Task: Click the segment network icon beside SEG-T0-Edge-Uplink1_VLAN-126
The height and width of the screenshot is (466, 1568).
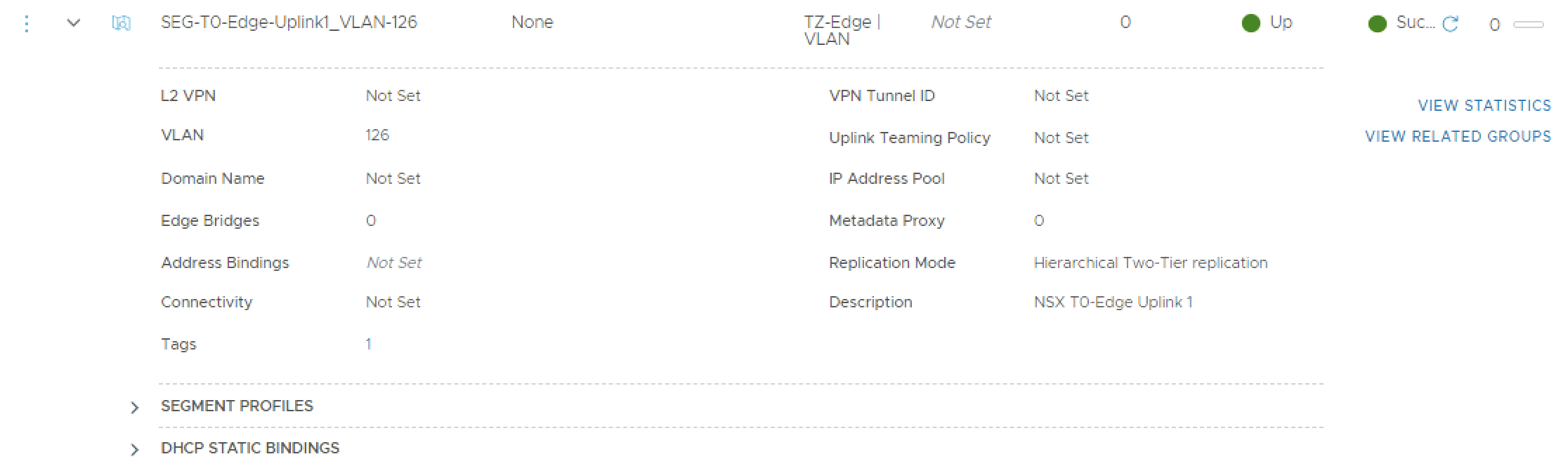Action: tap(121, 24)
